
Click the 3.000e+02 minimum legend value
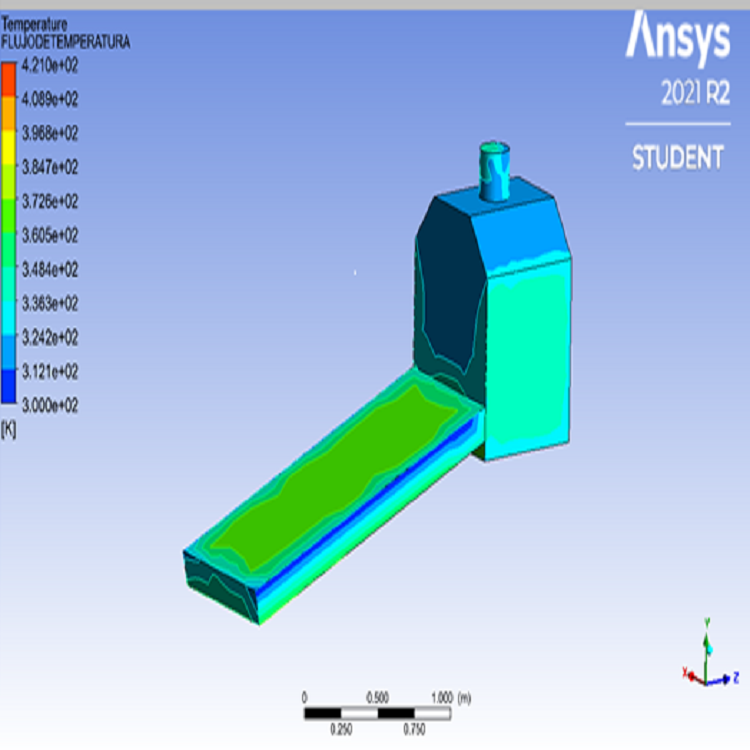pos(50,405)
